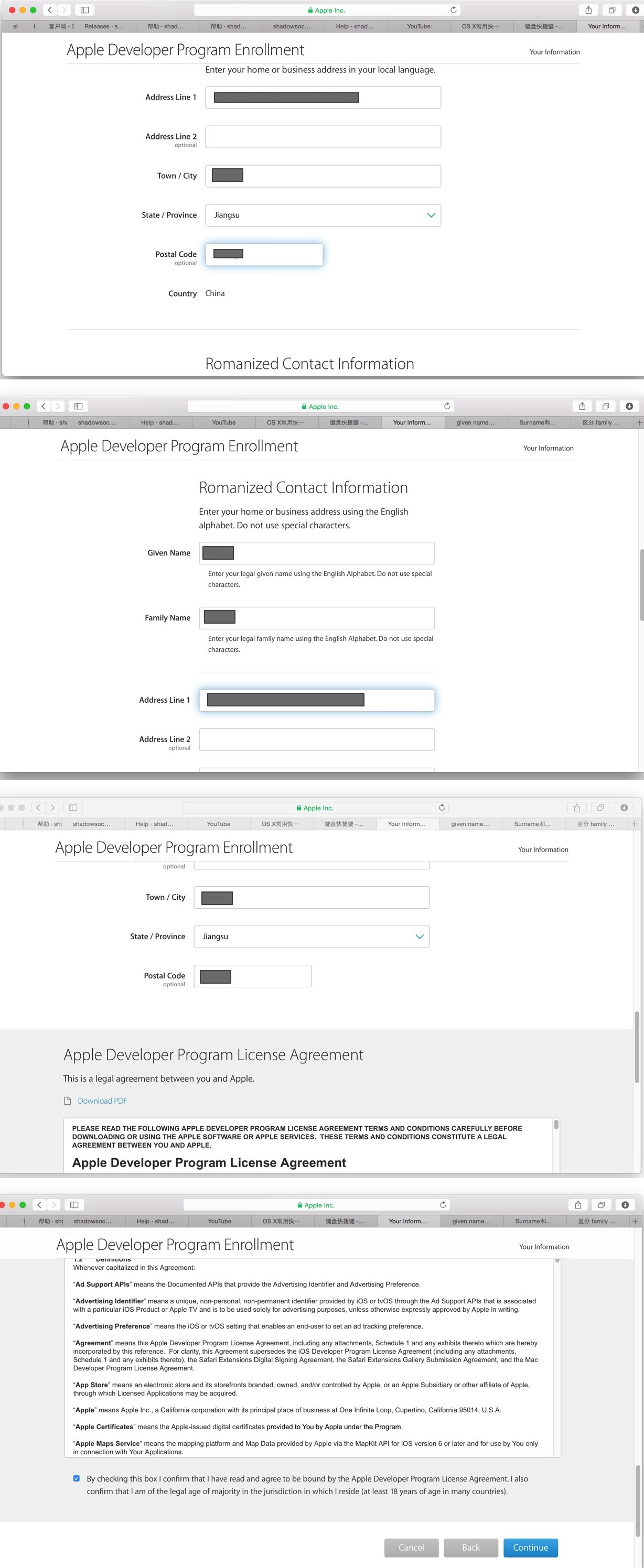644x1568 pixels.
Task: Toggle sidebar icon in the Country China window
Action: [x=84, y=10]
